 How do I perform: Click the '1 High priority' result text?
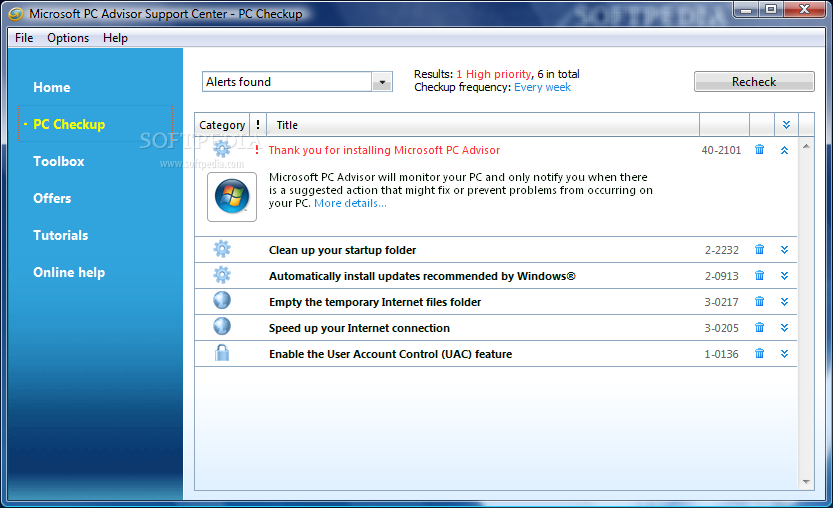(494, 74)
